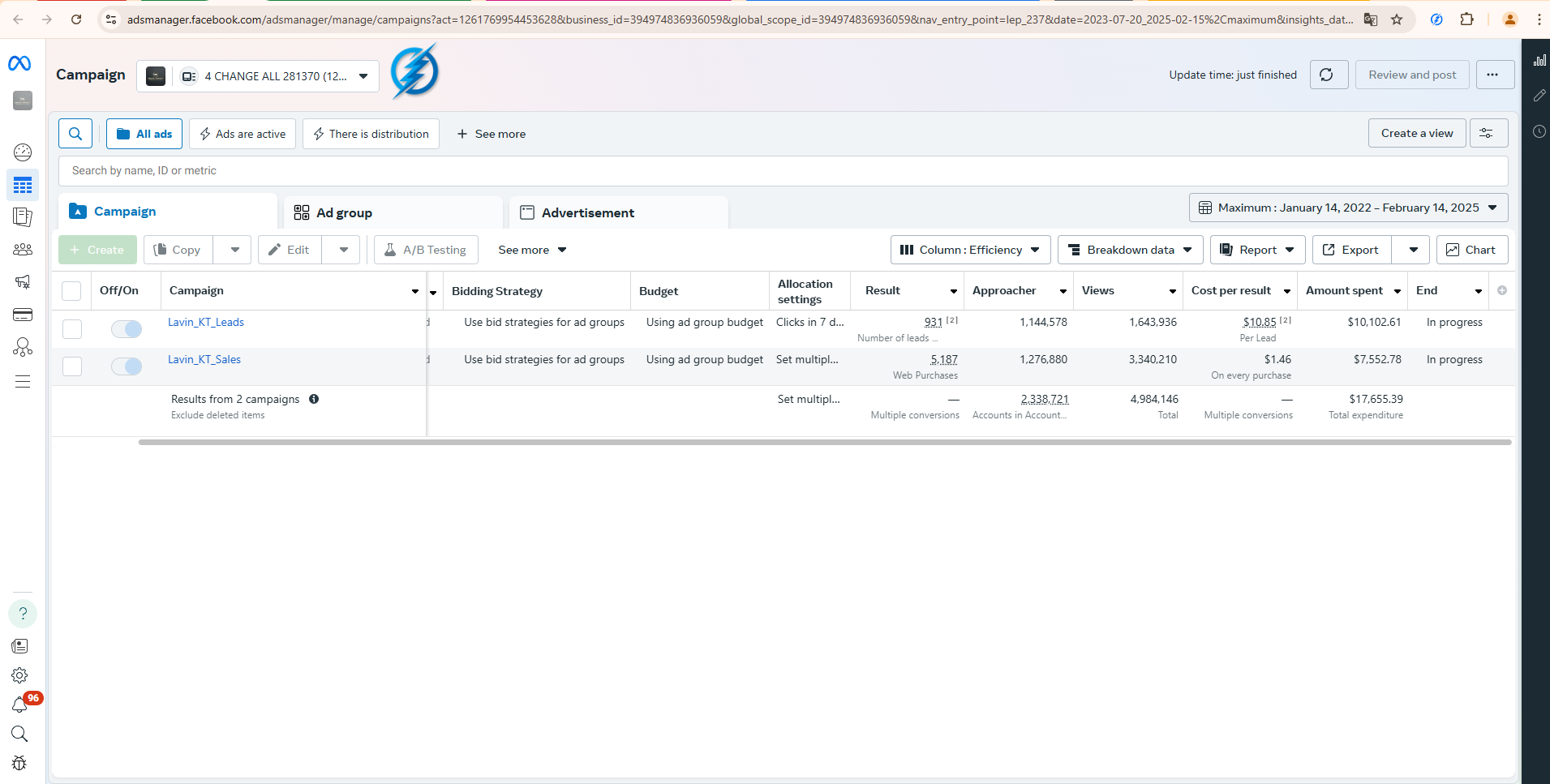The width and height of the screenshot is (1550, 784).
Task: Open the billing card icon
Action: [23, 315]
